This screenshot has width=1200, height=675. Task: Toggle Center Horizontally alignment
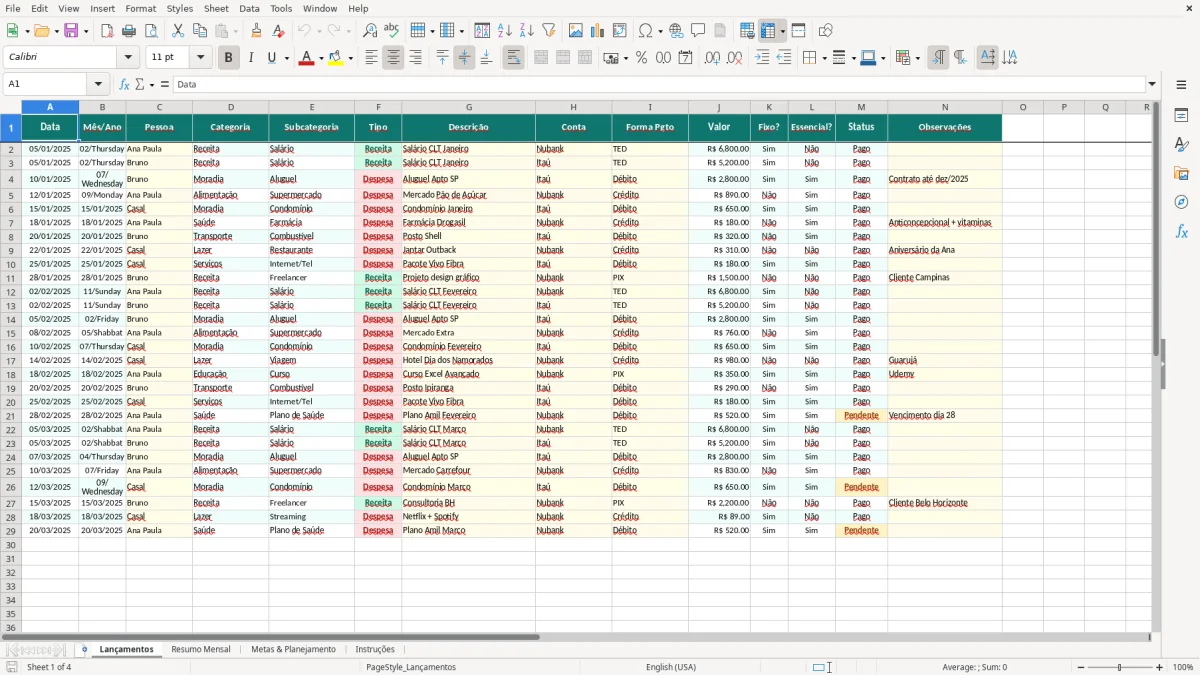click(393, 58)
